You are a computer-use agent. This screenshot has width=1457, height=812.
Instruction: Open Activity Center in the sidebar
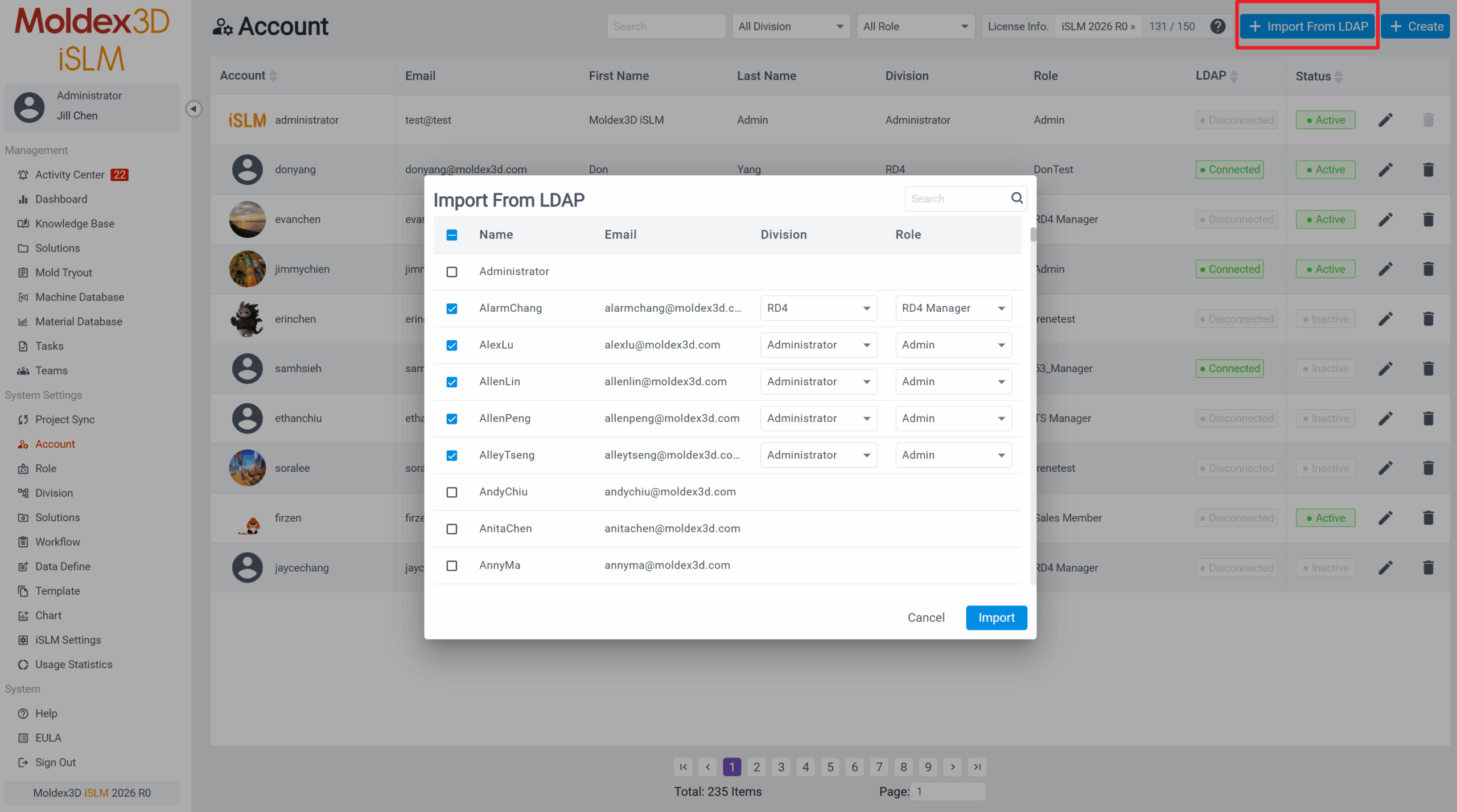(x=69, y=175)
